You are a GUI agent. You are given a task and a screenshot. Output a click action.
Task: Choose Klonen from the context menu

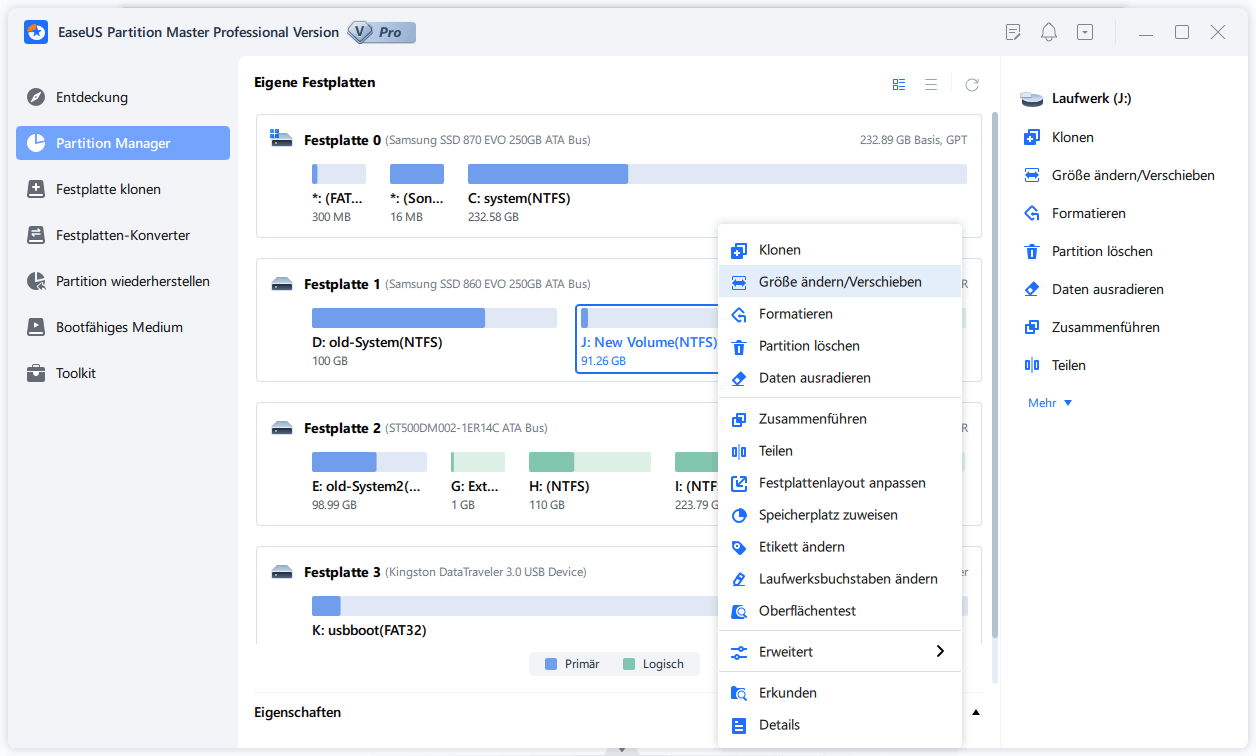(840, 250)
